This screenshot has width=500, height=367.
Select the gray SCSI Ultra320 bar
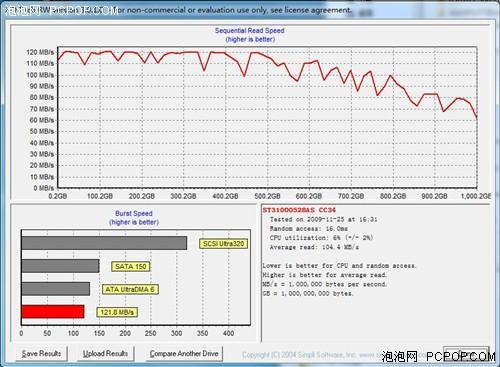104,243
